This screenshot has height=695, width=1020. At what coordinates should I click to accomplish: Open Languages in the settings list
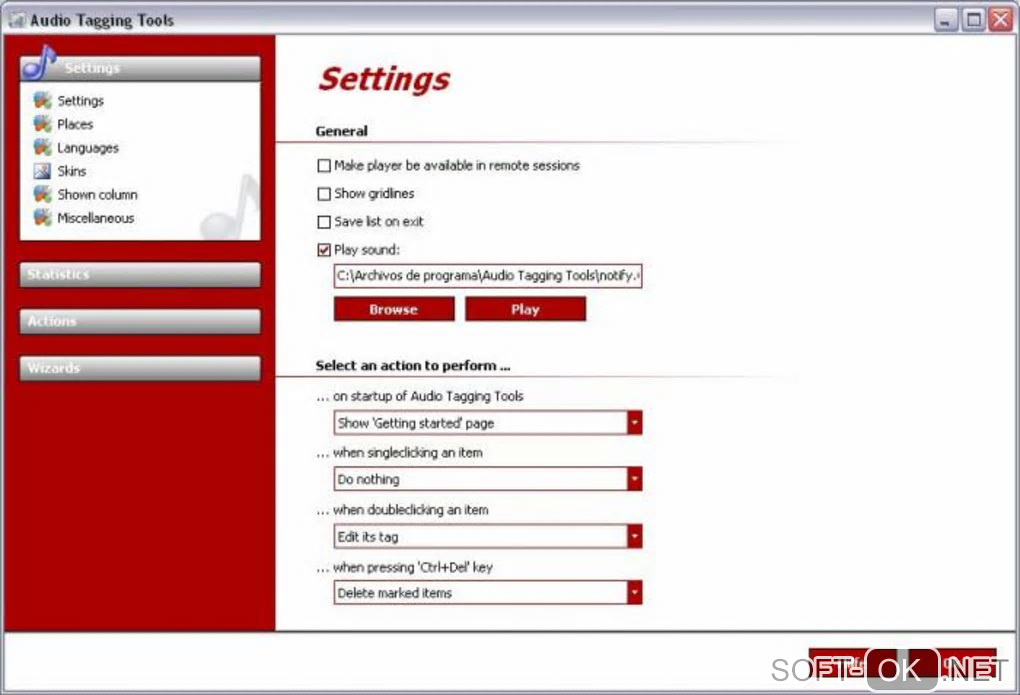(x=88, y=148)
